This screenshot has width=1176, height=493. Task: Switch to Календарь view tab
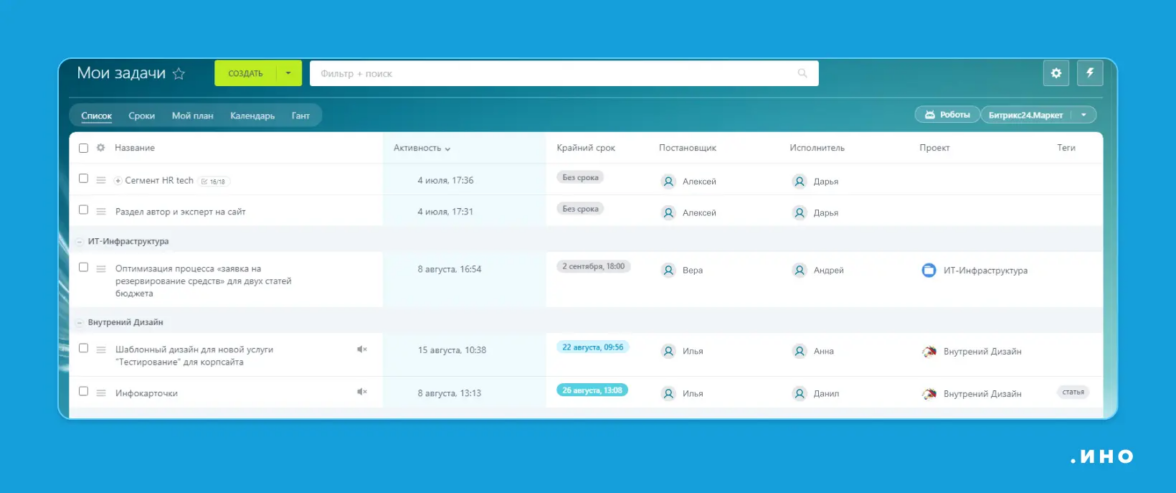253,116
